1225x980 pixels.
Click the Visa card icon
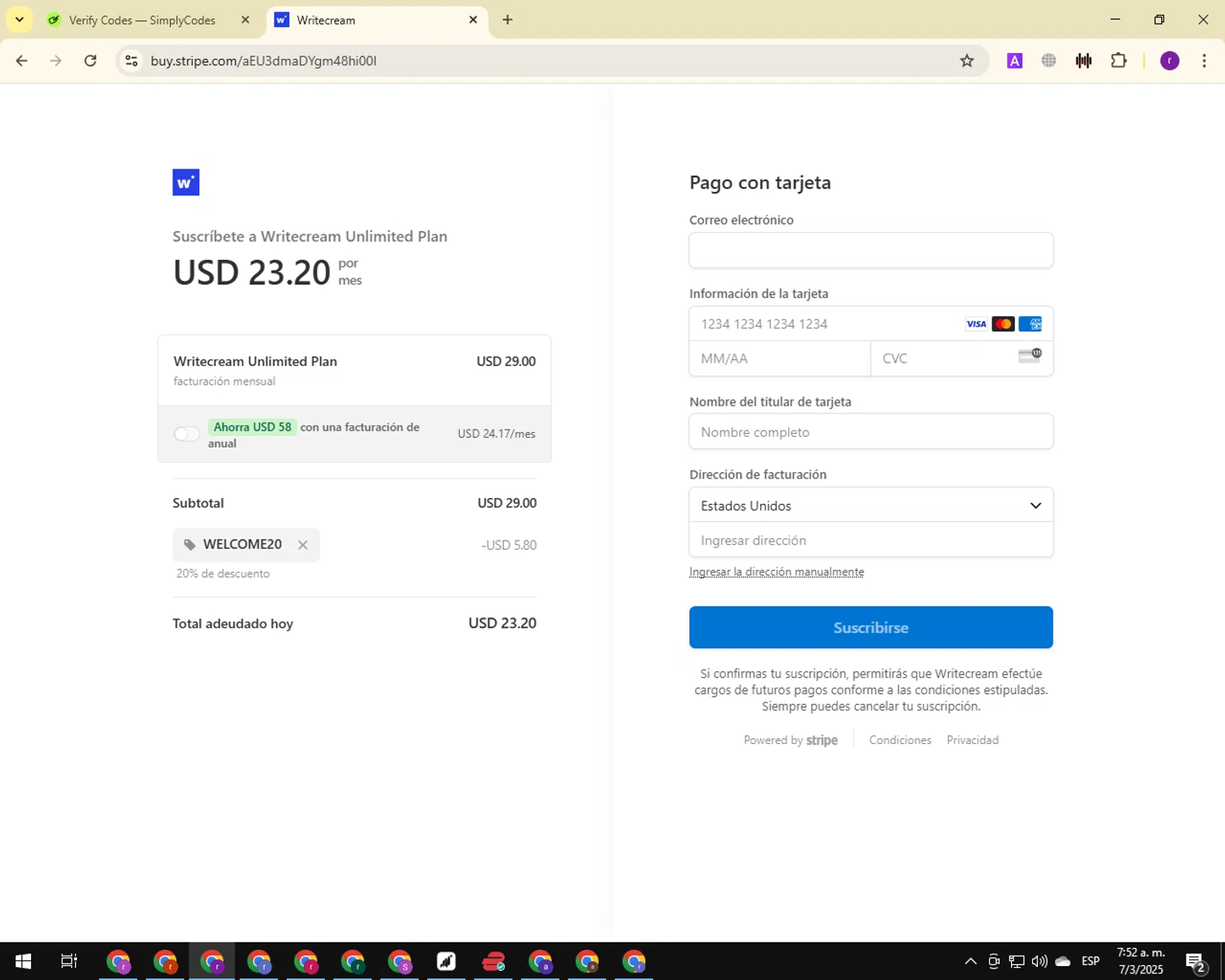[x=976, y=324]
